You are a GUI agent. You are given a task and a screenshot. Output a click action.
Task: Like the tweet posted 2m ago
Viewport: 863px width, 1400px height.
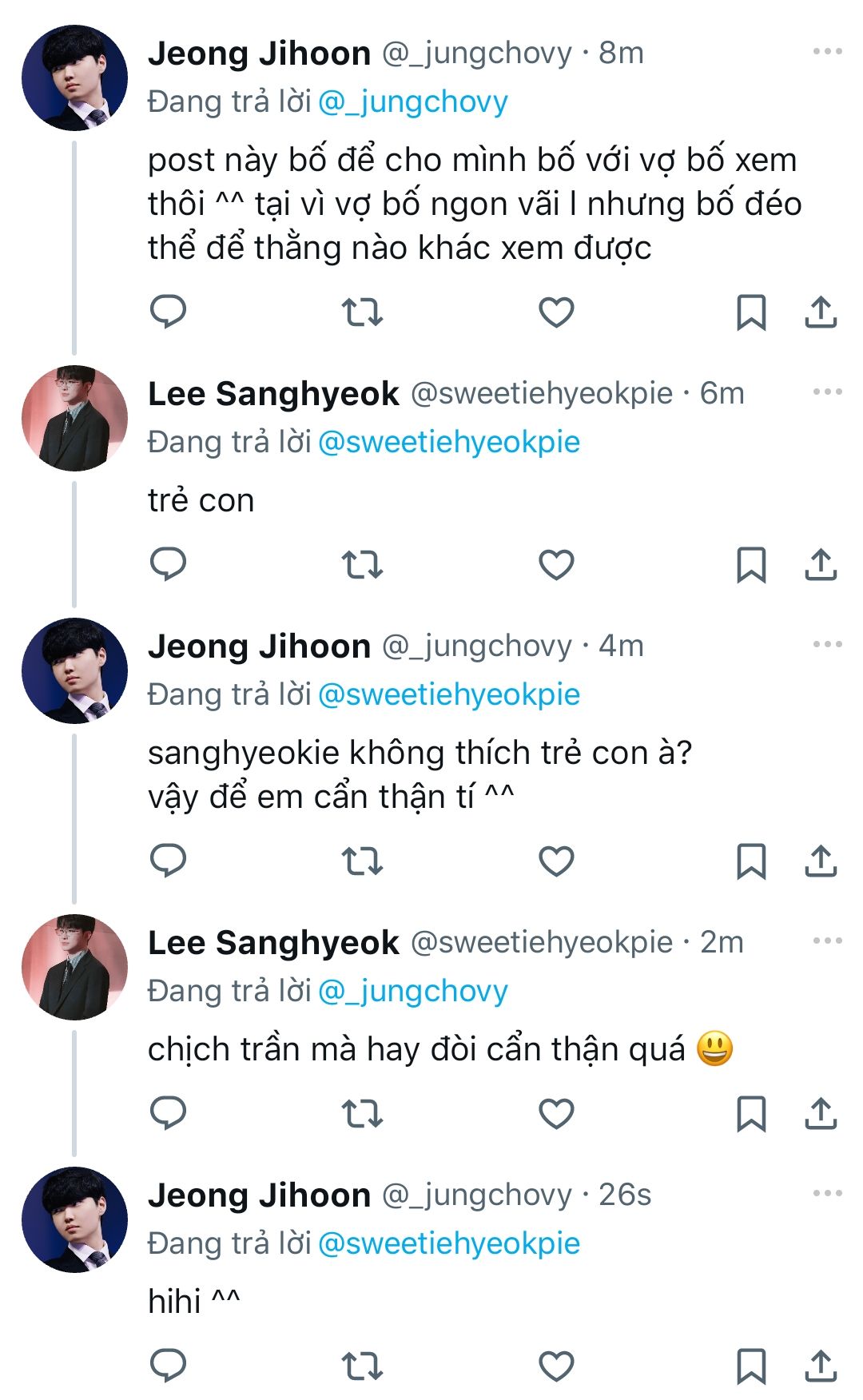click(556, 1113)
